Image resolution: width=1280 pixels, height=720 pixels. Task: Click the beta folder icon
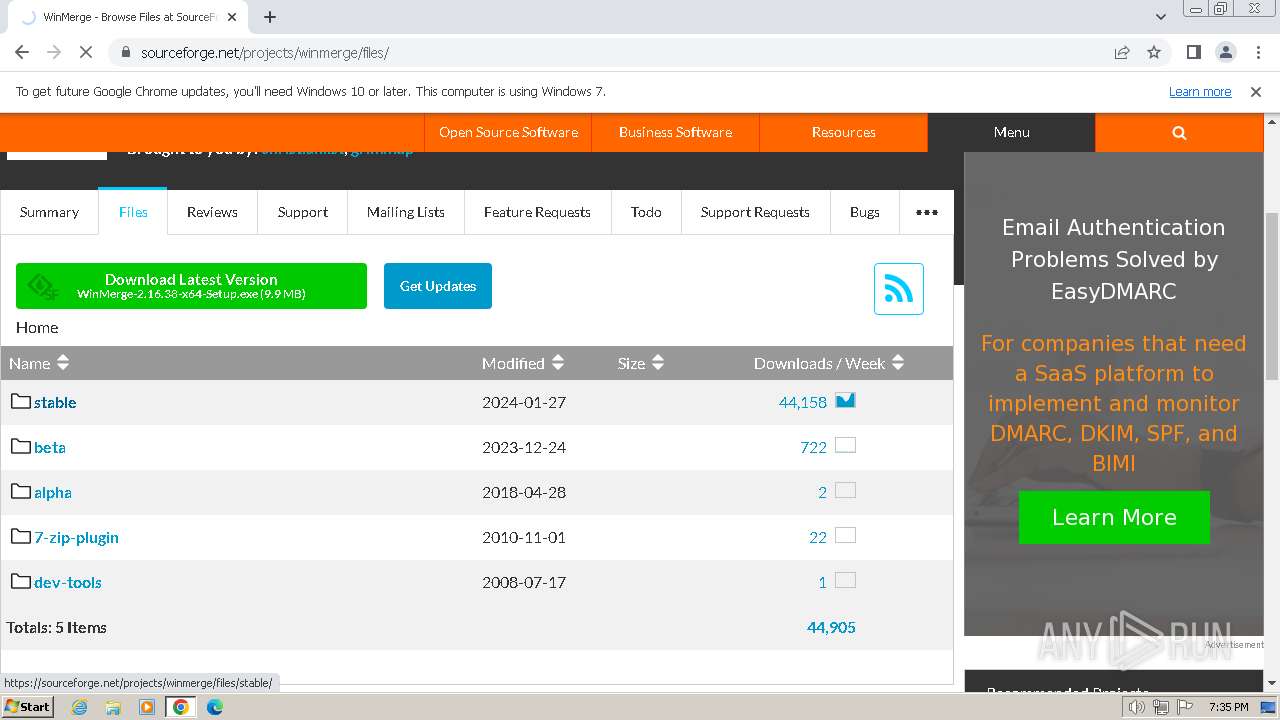pyautogui.click(x=21, y=446)
